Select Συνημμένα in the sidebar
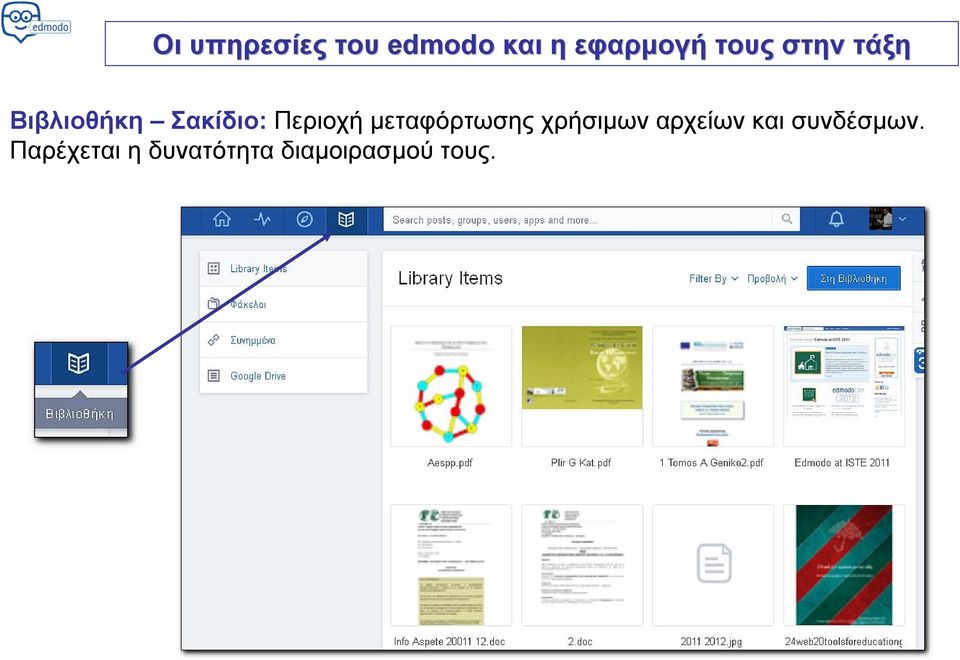This screenshot has height=660, width=960. (283, 340)
